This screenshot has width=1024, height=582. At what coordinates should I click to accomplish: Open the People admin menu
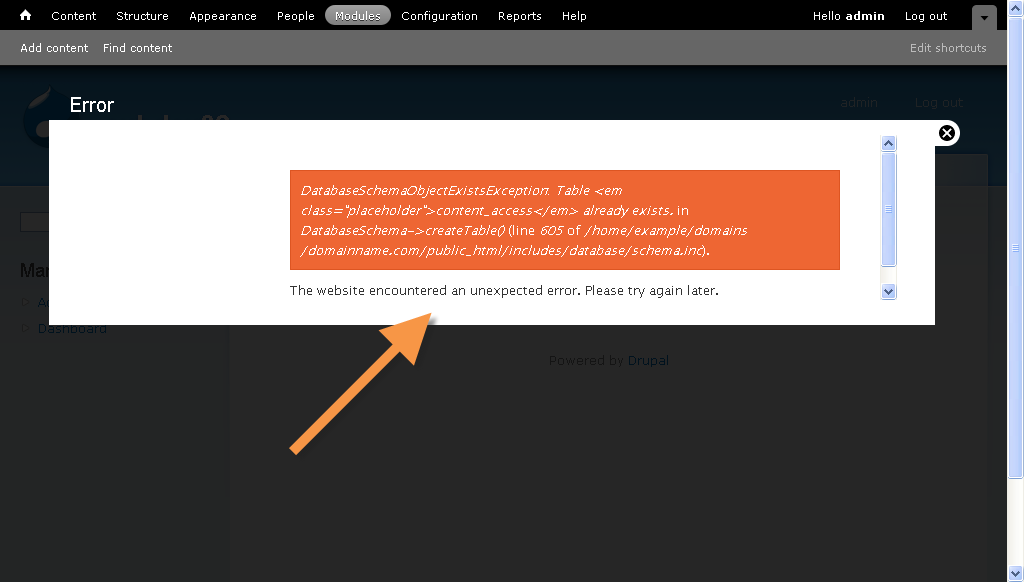pos(295,16)
